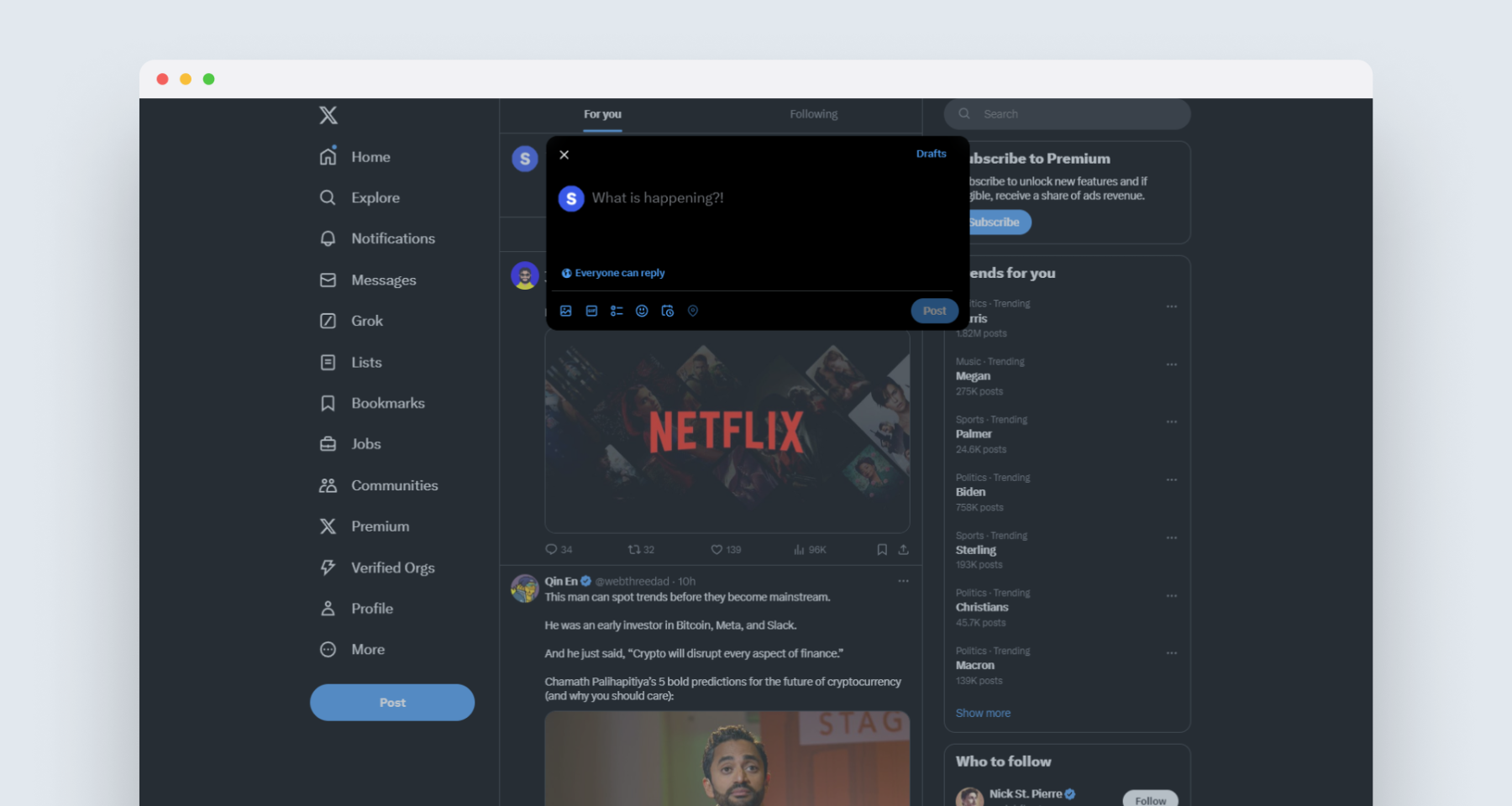This screenshot has width=1512, height=806.
Task: Open Jobs in the sidebar
Action: (350, 444)
